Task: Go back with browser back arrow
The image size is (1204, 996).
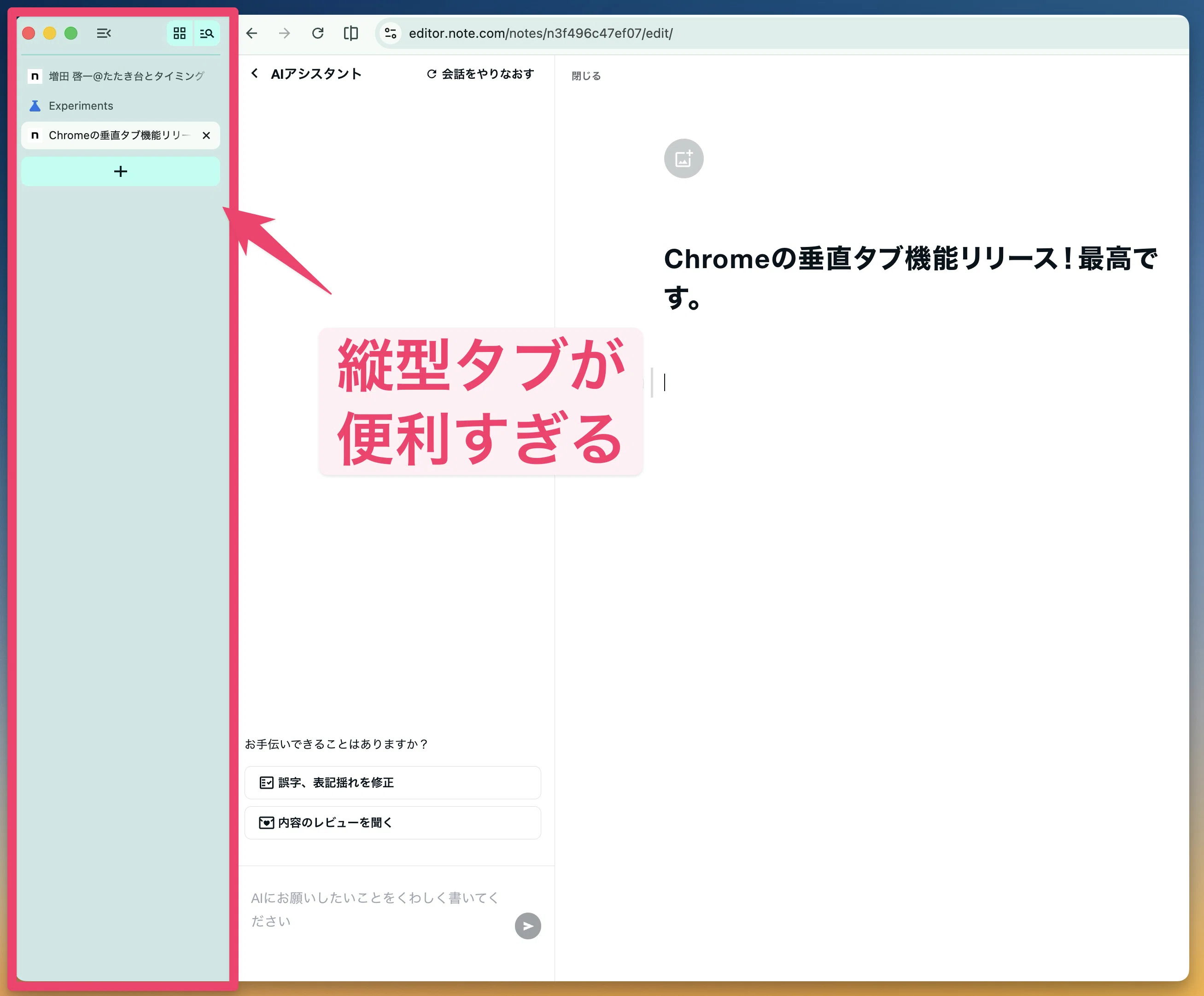Action: pos(251,33)
